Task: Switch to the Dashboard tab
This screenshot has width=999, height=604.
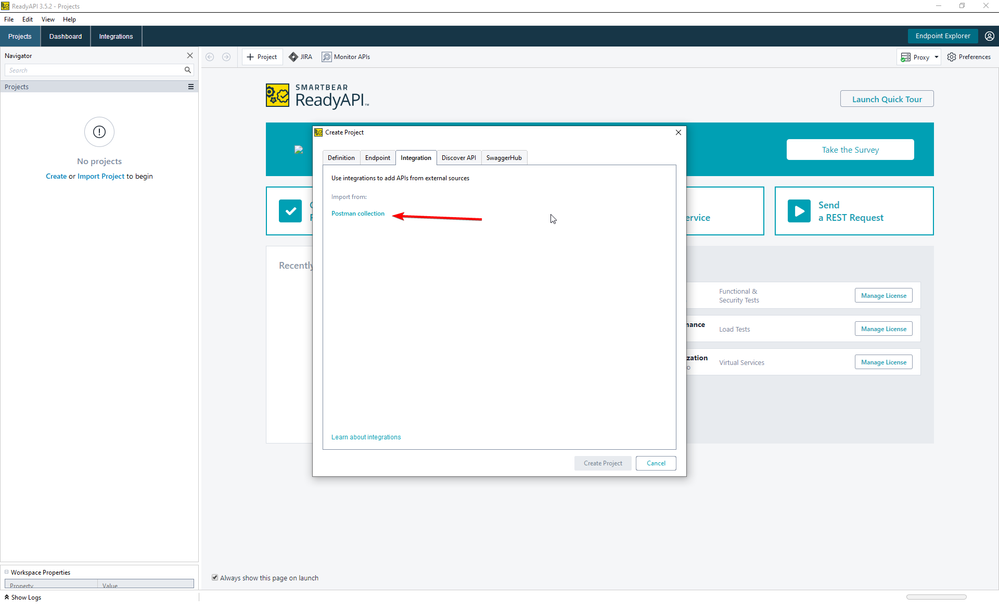Action: coord(66,36)
